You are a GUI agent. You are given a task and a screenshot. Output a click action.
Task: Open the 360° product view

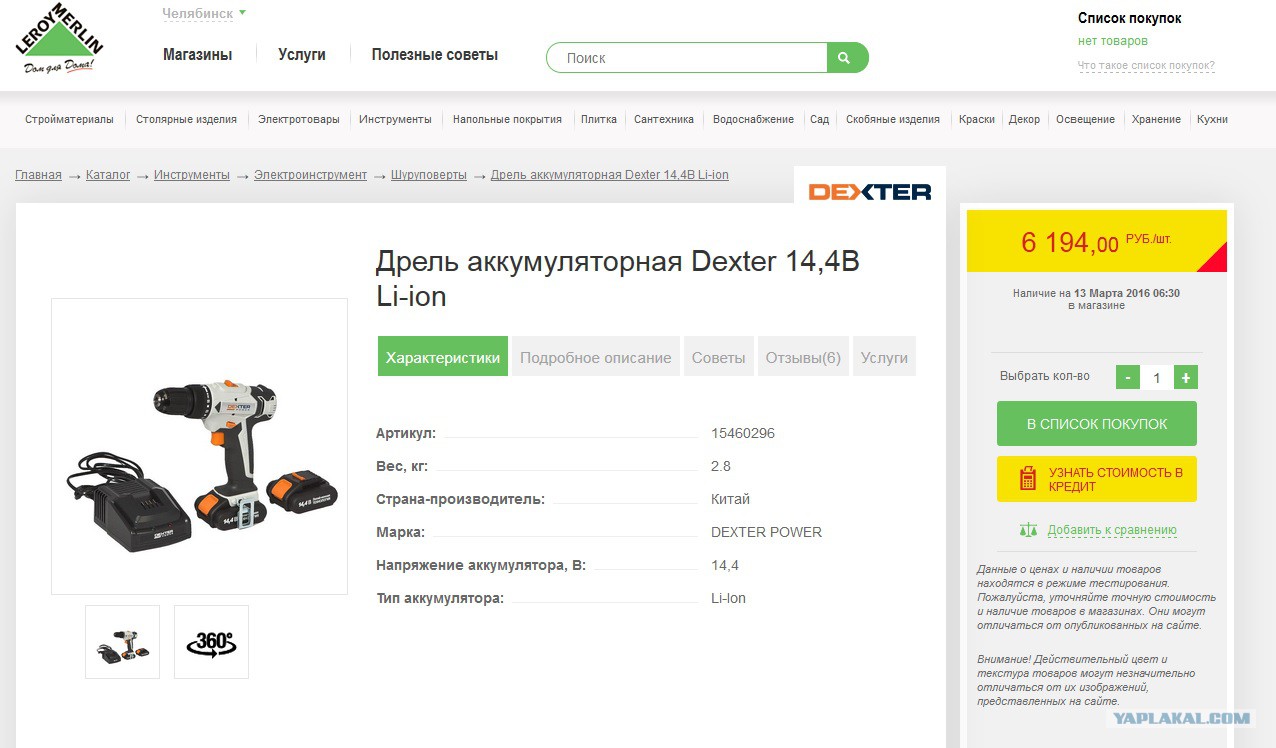[211, 642]
